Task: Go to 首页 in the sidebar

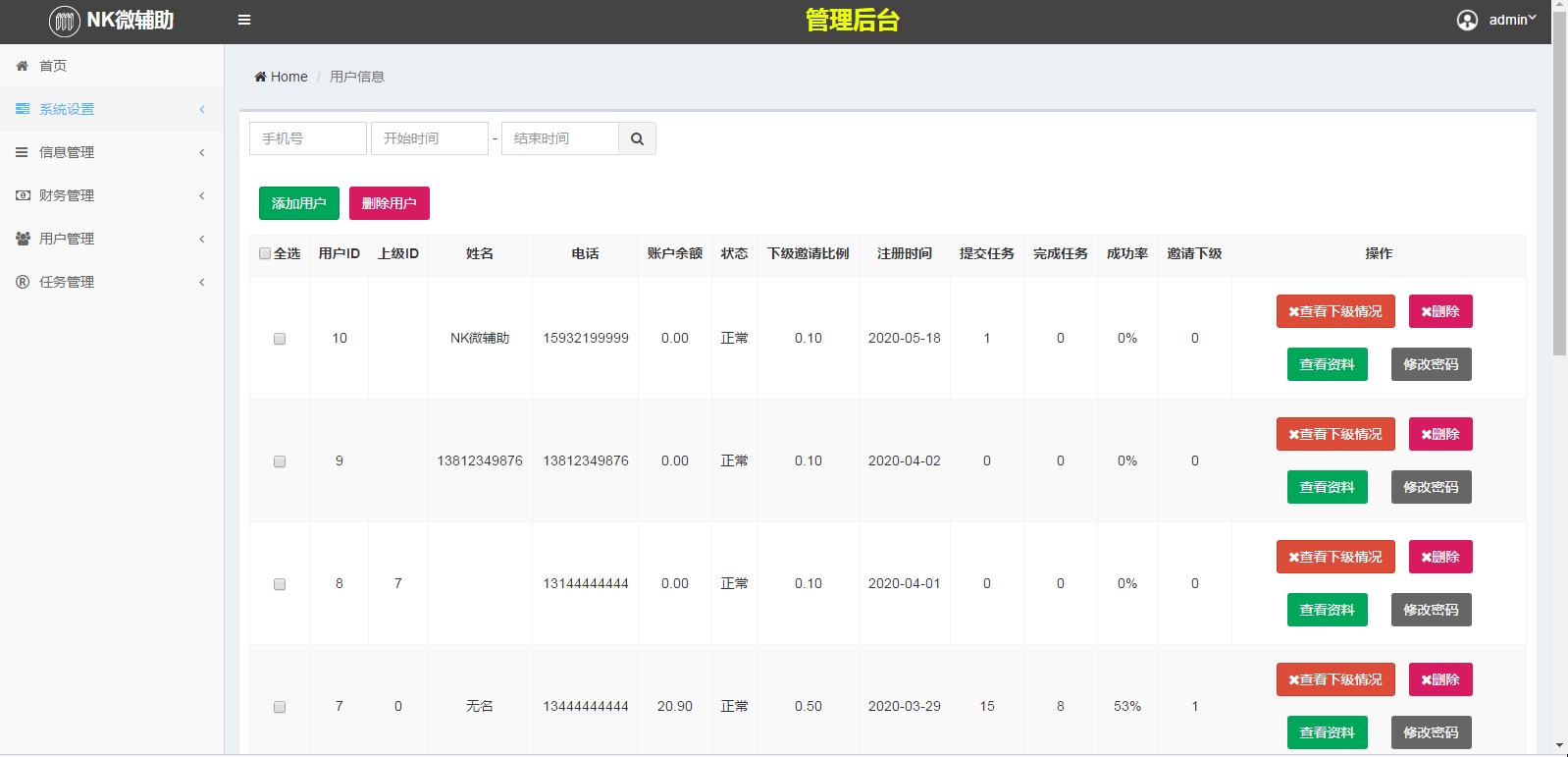Action: (53, 66)
